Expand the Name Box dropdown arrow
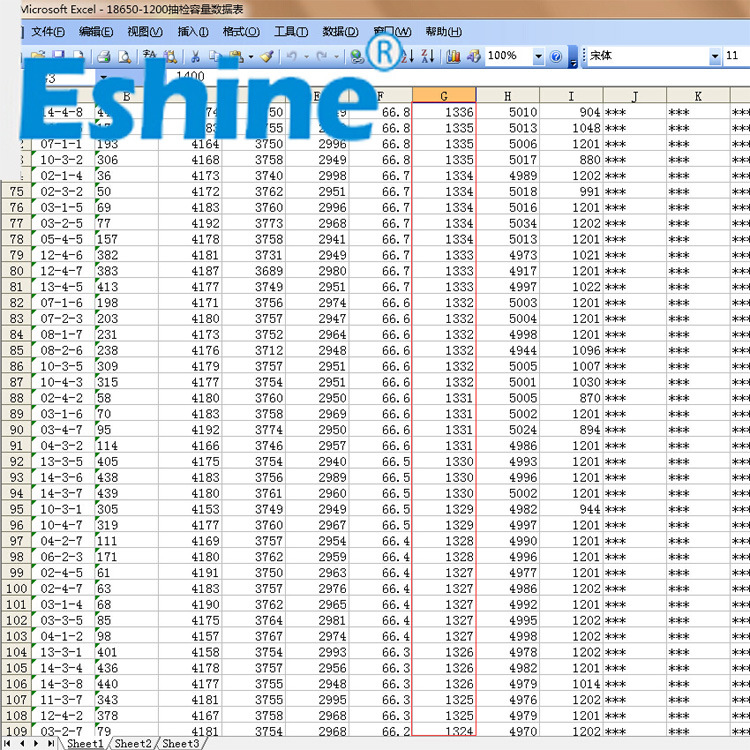The height and width of the screenshot is (750, 750). 103,77
